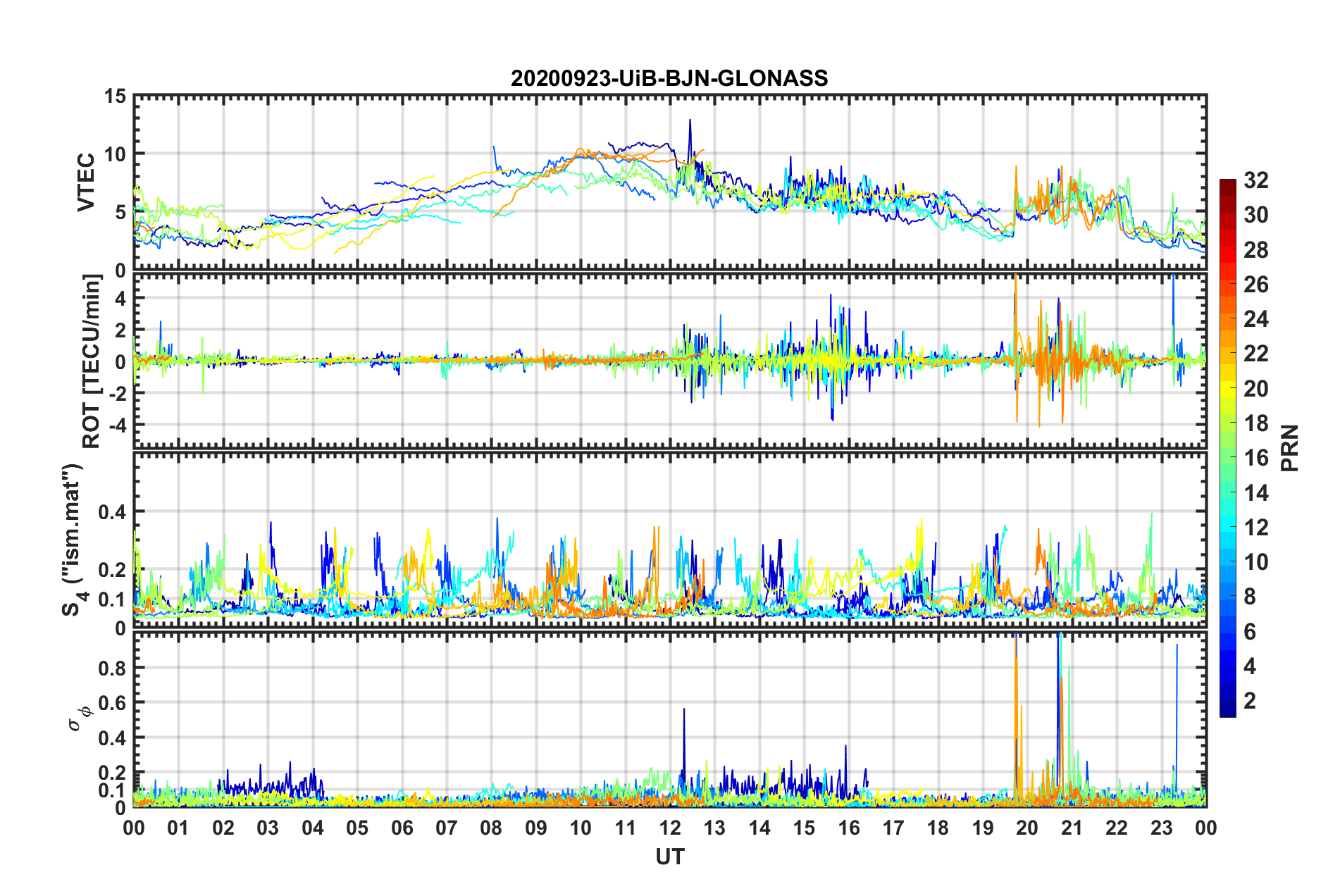Screen dimensions: 1340x896
Task: Click x-axis tick label 23
Action: (x=1161, y=828)
